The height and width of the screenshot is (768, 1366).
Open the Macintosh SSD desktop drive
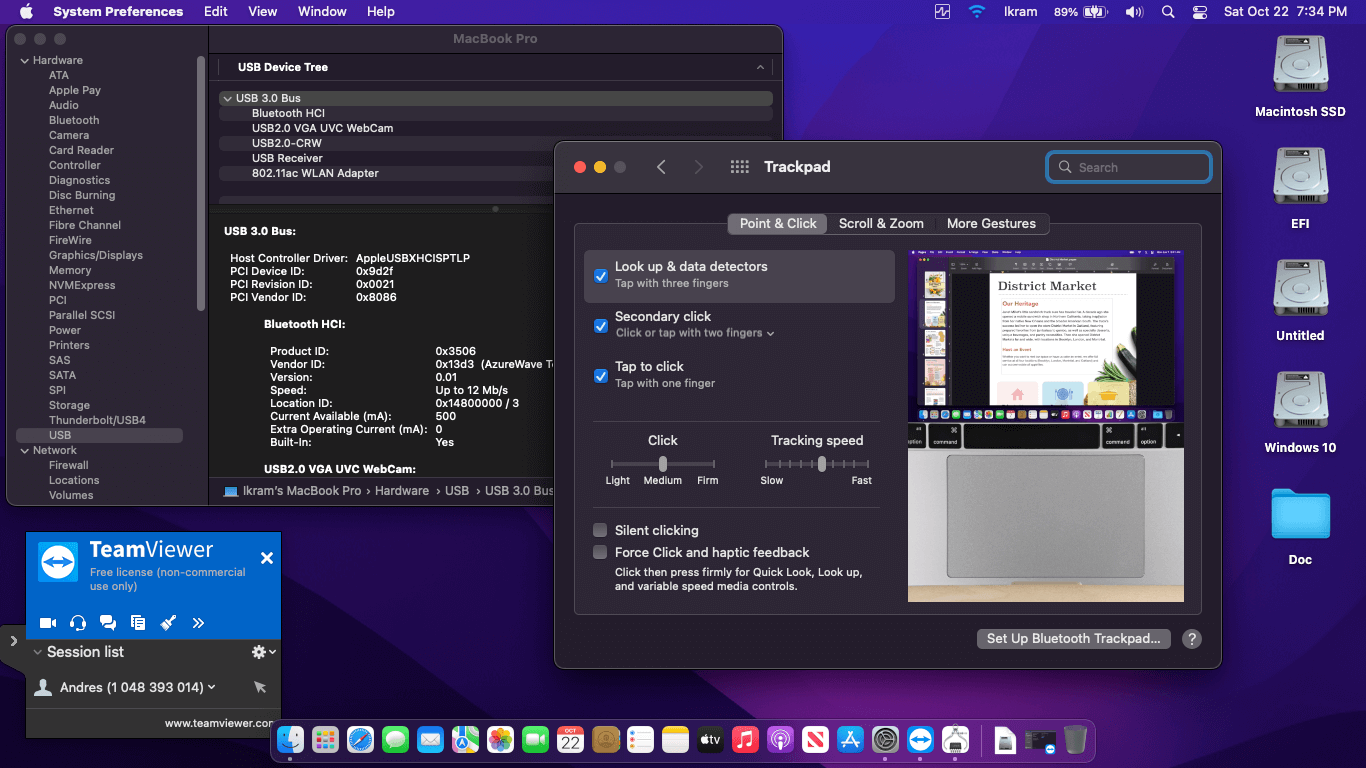point(1300,66)
